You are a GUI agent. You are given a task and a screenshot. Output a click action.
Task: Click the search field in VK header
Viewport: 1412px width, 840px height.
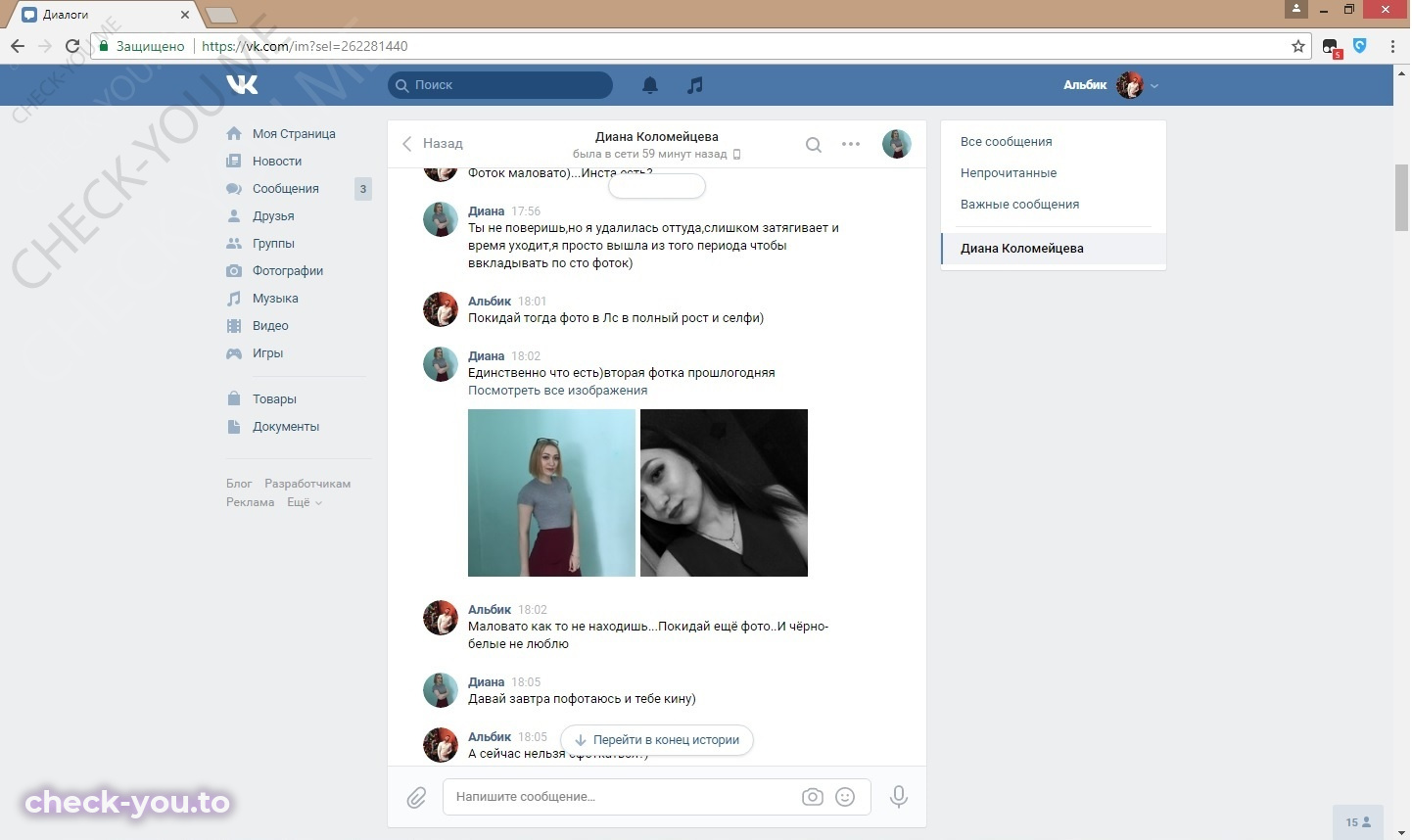tap(500, 85)
